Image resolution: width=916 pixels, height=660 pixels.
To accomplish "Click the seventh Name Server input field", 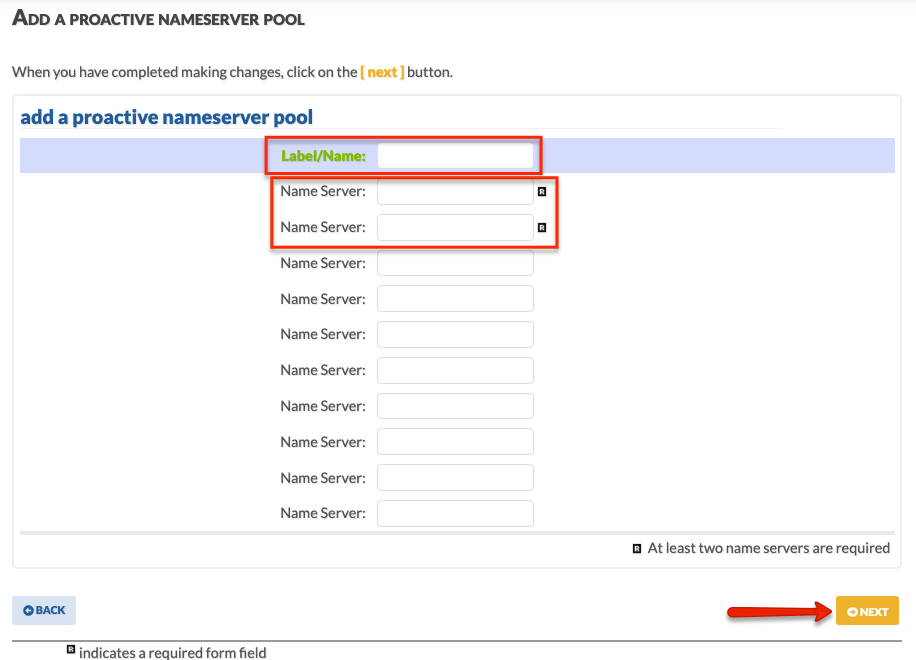I will pos(455,406).
